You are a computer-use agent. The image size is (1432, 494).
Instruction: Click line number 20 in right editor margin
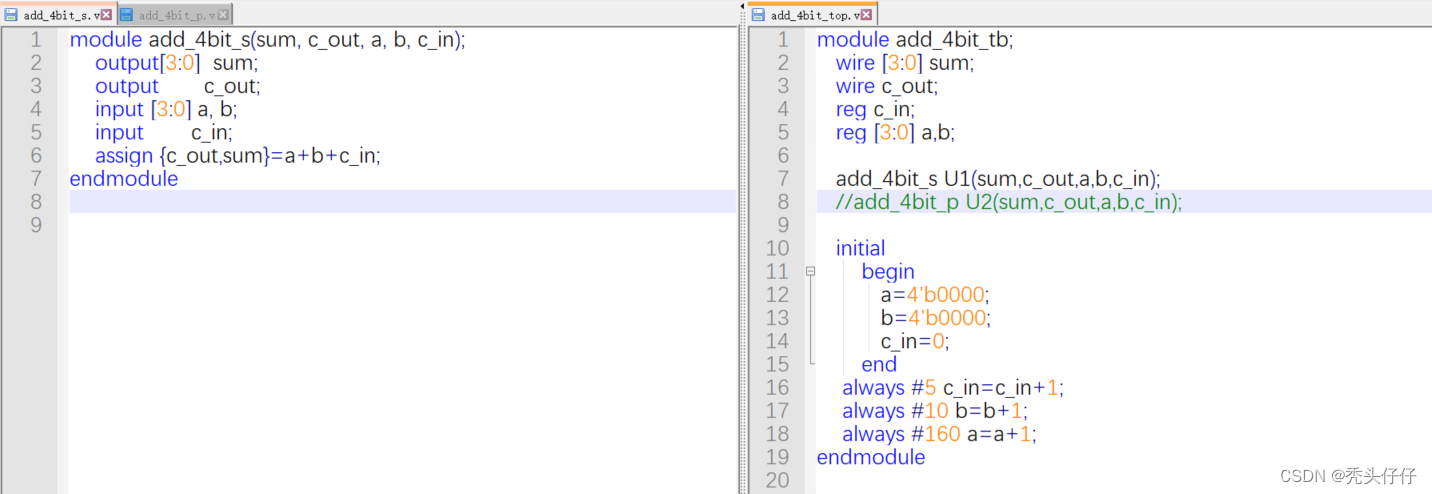click(x=778, y=480)
